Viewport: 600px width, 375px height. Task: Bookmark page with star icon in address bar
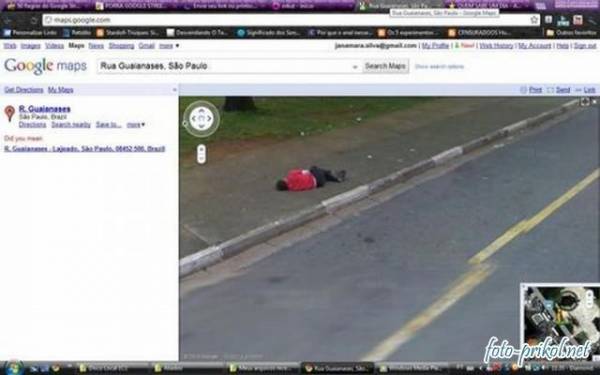[534, 20]
